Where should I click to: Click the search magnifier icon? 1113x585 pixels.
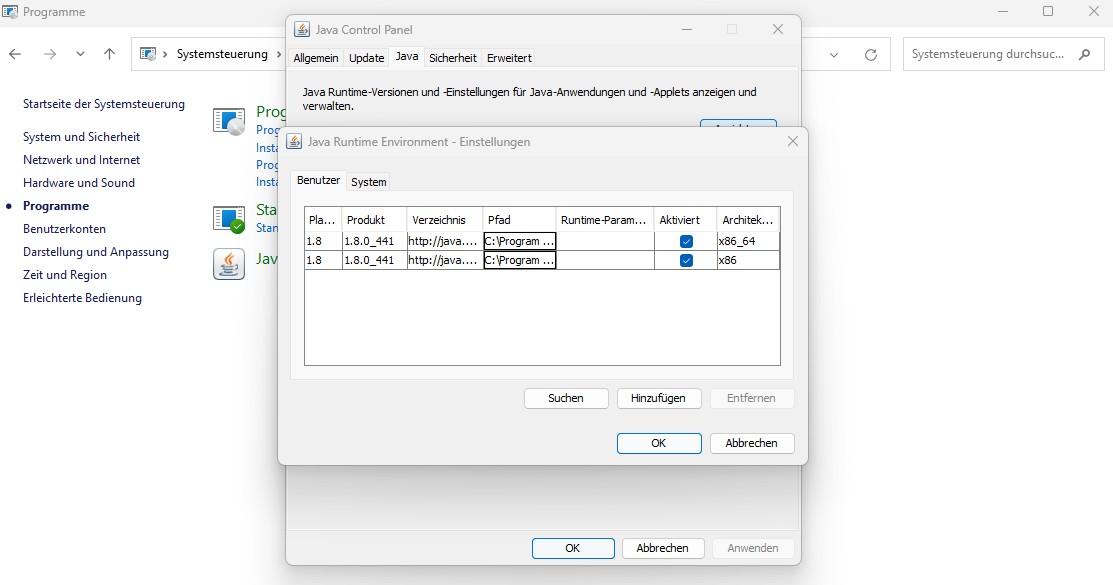pyautogui.click(x=1084, y=54)
